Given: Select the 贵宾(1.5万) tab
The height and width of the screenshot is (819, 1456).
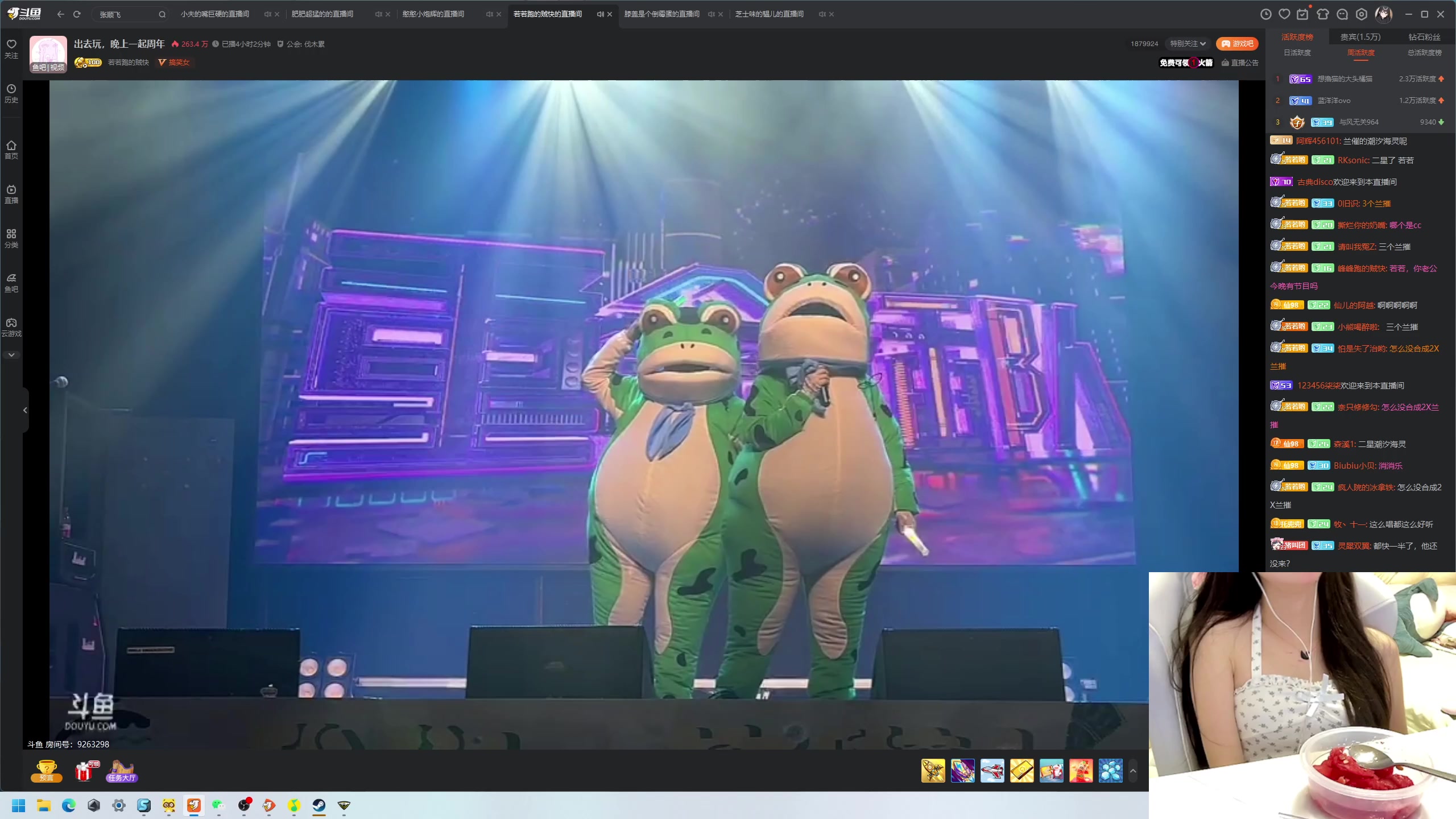Looking at the screenshot, I should coord(1360,37).
